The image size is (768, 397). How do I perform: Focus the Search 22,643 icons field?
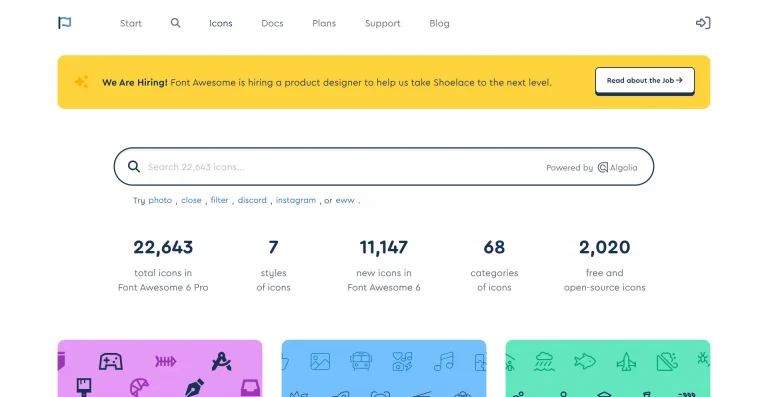pos(384,166)
